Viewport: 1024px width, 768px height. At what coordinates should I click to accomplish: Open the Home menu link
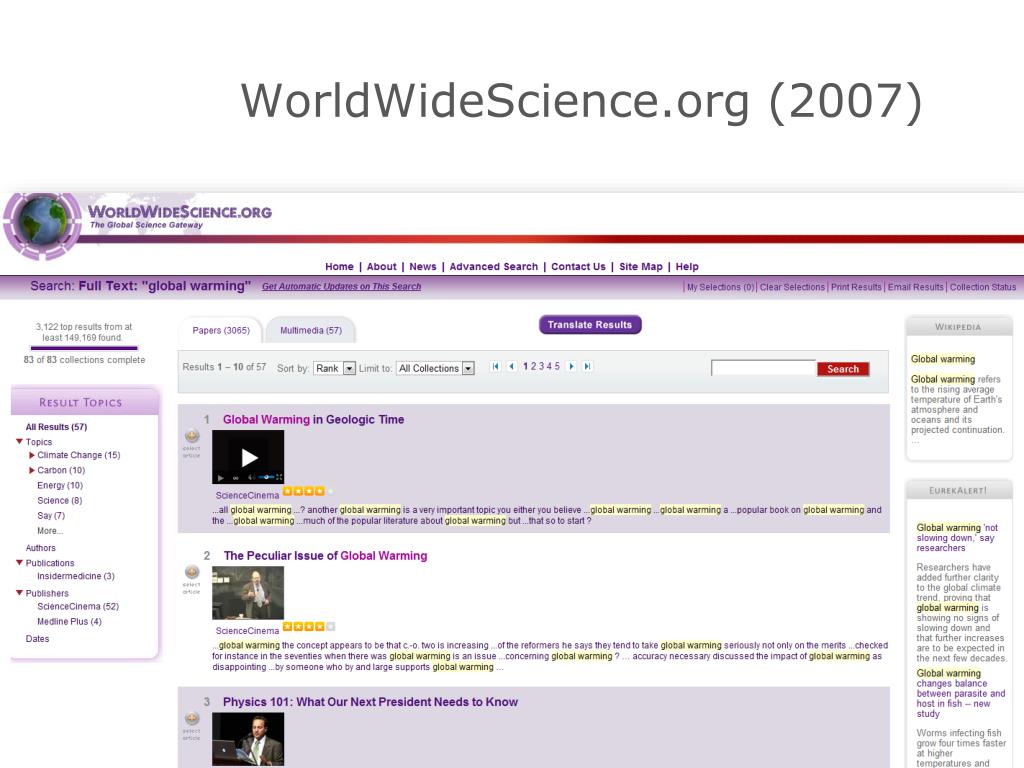click(340, 266)
